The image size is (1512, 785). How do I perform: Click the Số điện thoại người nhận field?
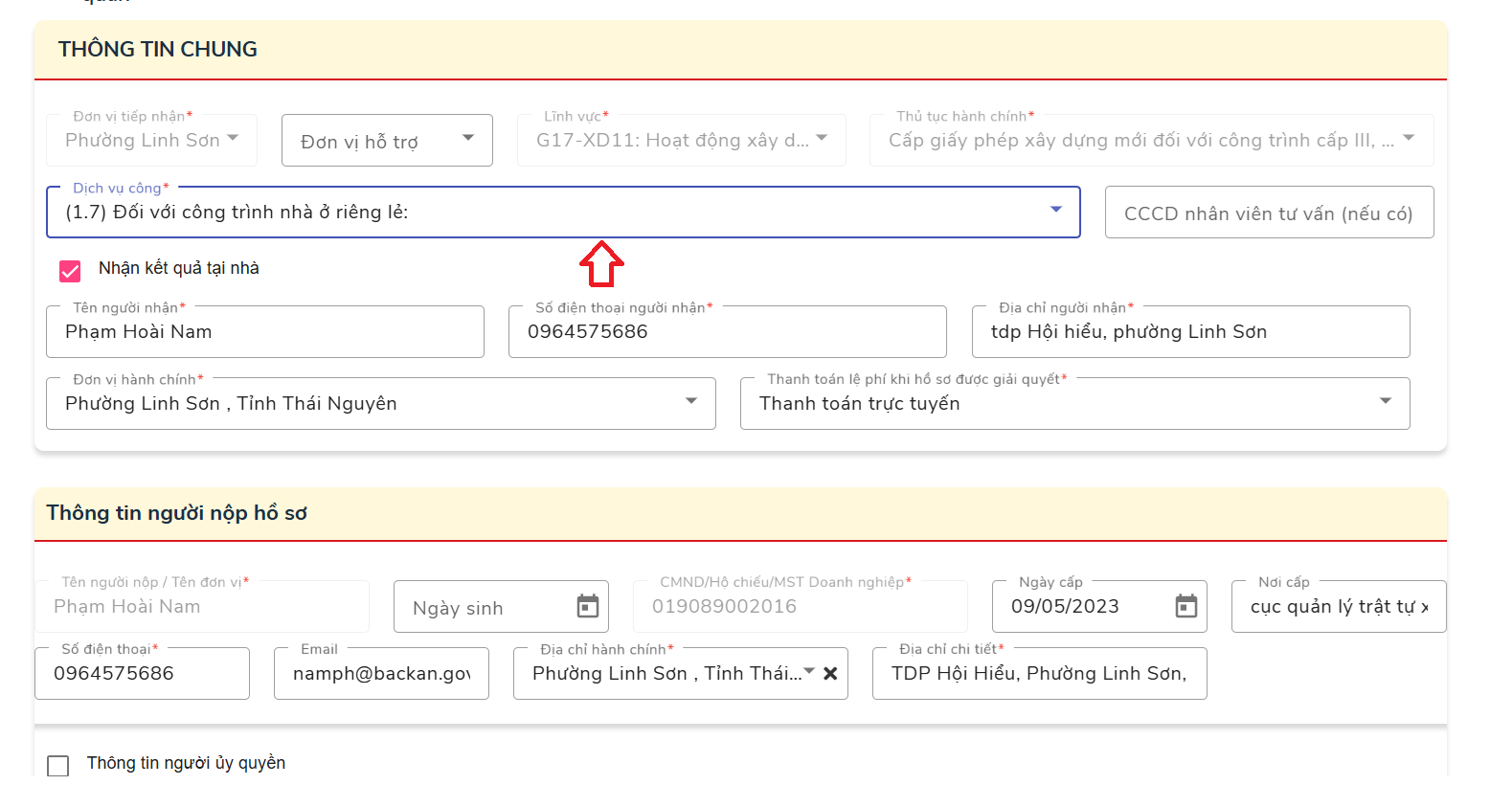[727, 332]
